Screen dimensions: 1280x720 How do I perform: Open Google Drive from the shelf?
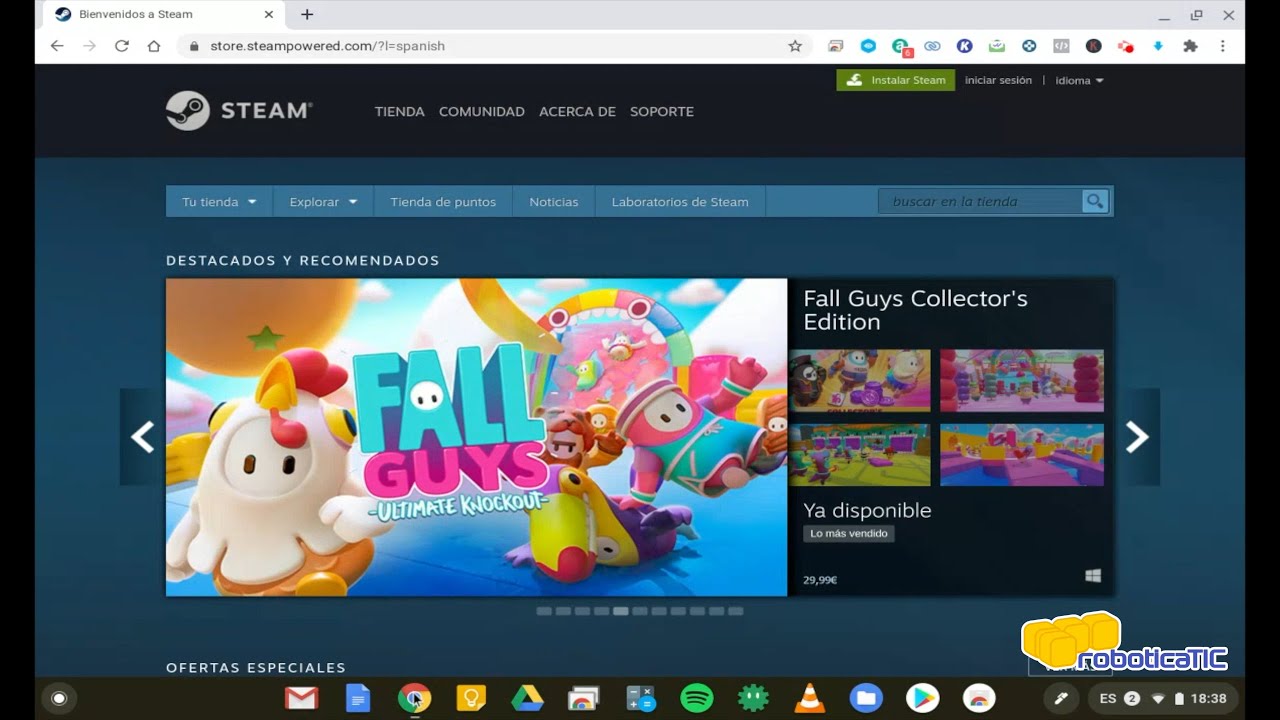tap(527, 698)
